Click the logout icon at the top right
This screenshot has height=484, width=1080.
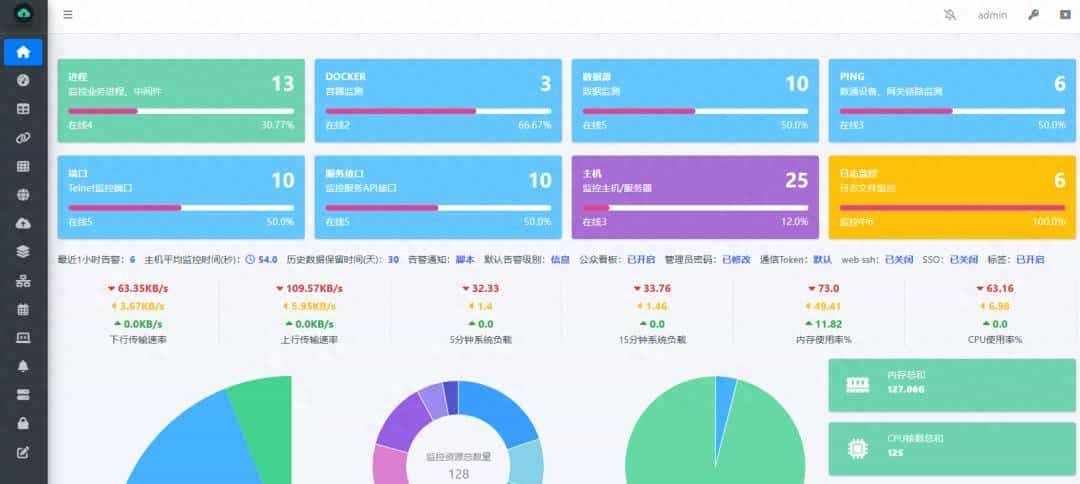point(1065,14)
